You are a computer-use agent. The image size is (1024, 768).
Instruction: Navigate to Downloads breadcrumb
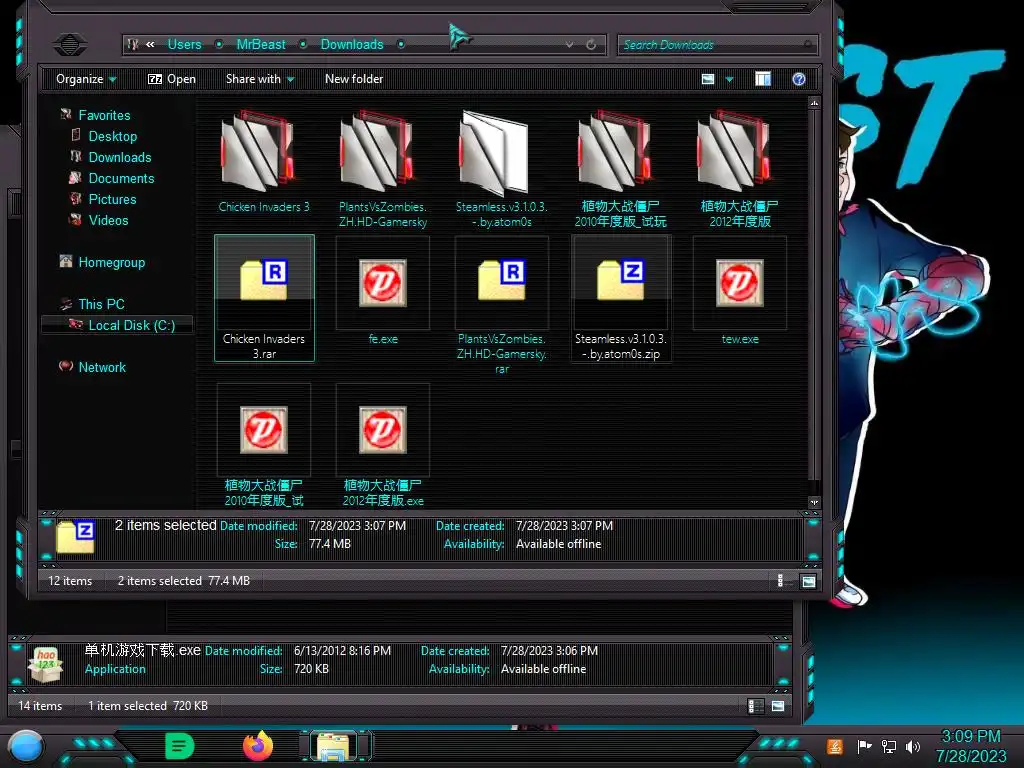[352, 44]
